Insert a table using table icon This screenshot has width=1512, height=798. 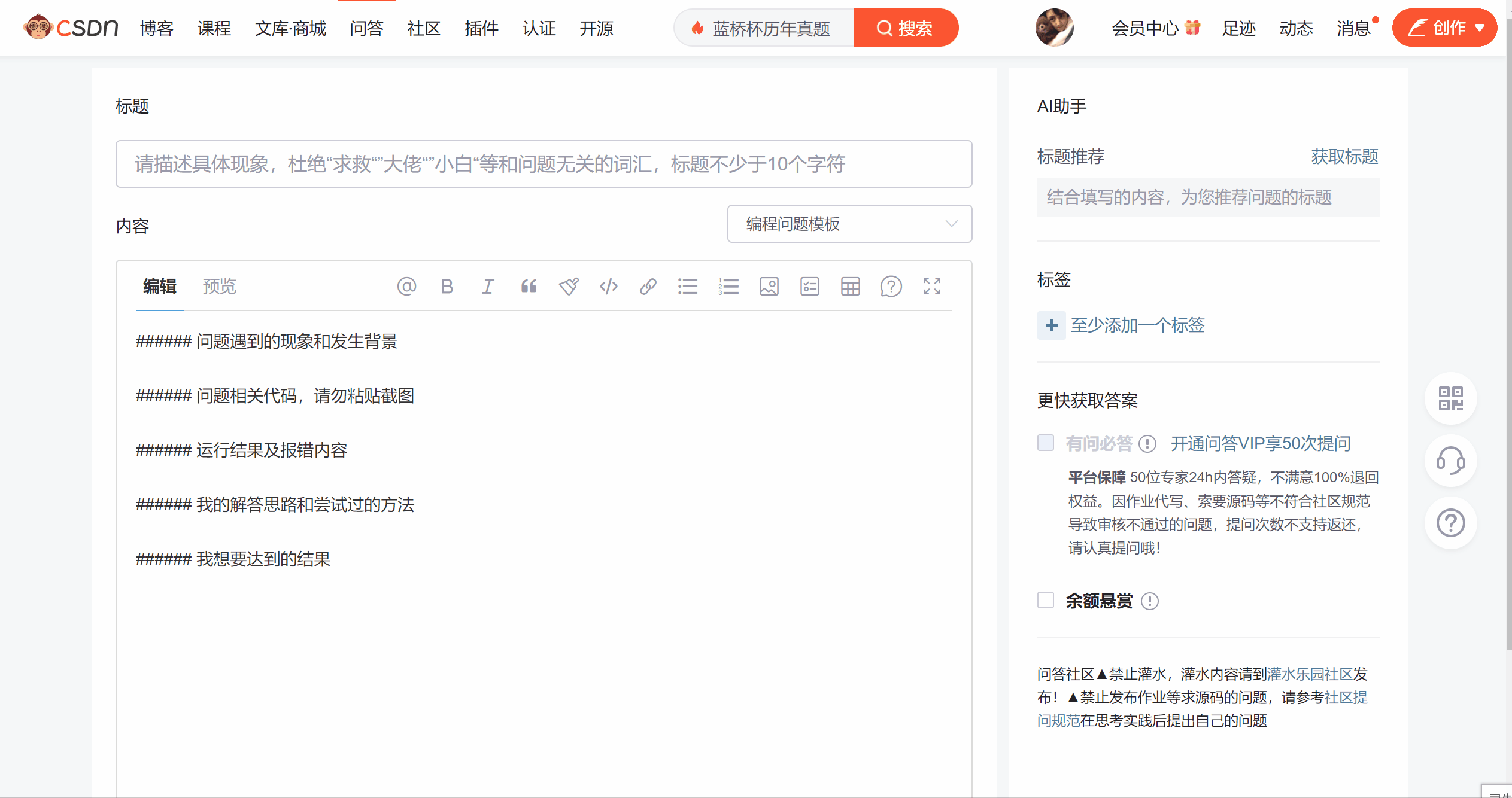pos(850,287)
